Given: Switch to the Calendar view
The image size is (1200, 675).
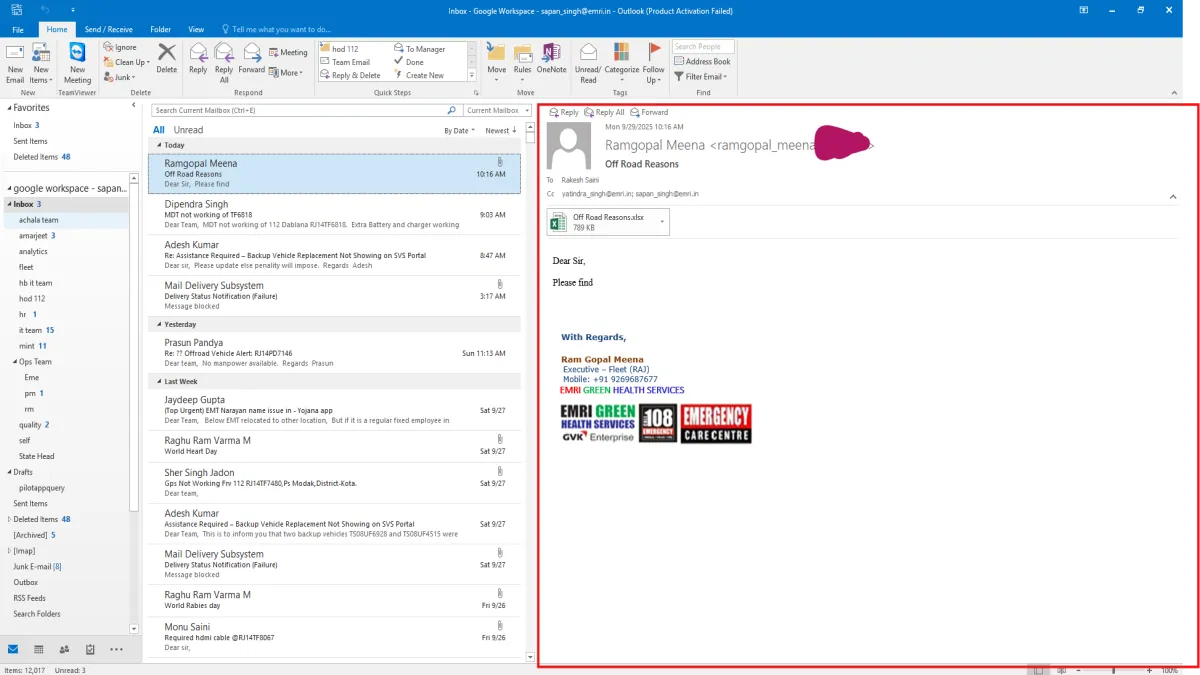Looking at the screenshot, I should (38, 649).
